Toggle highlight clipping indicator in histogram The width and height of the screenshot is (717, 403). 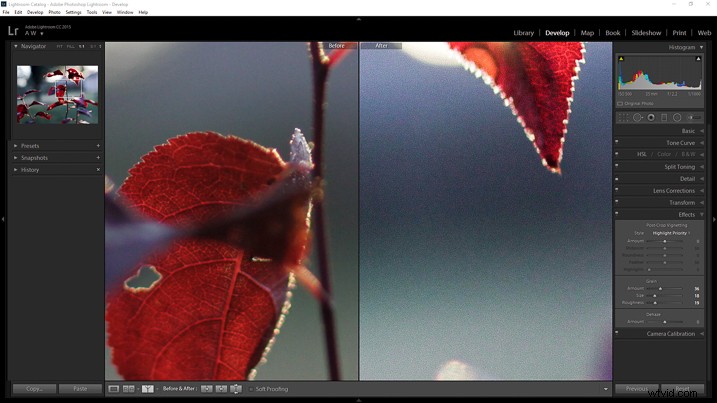pos(698,59)
